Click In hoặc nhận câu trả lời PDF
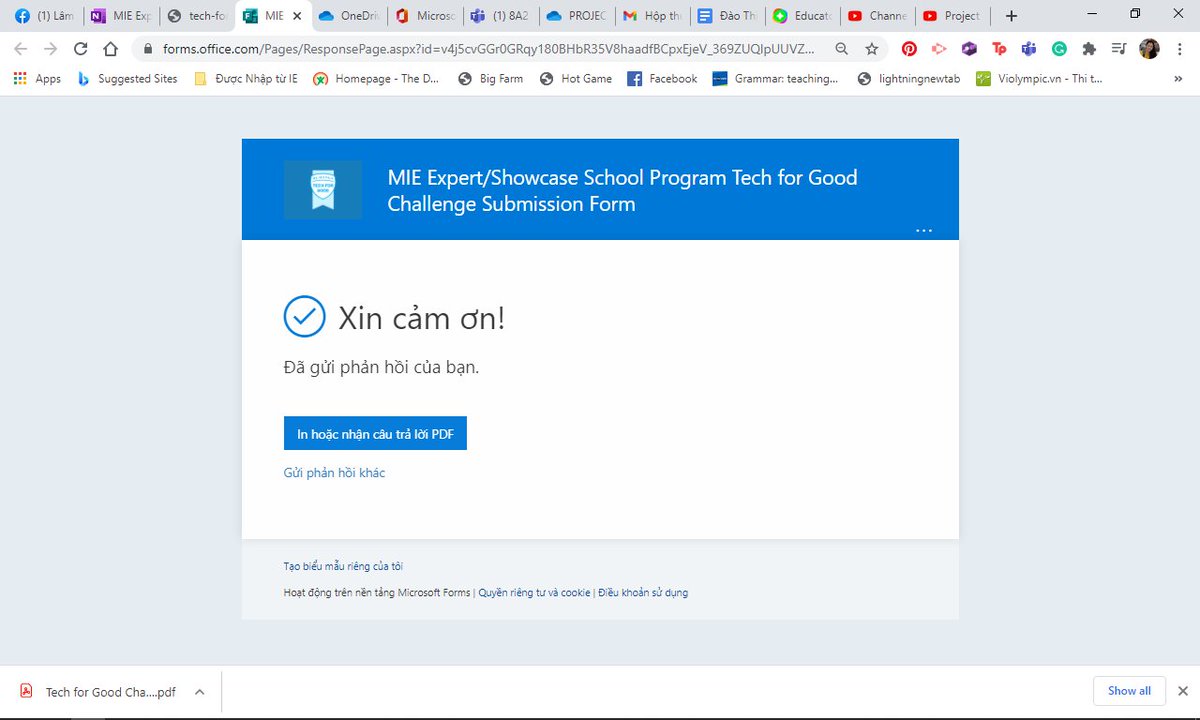This screenshot has width=1200, height=720. tap(375, 433)
